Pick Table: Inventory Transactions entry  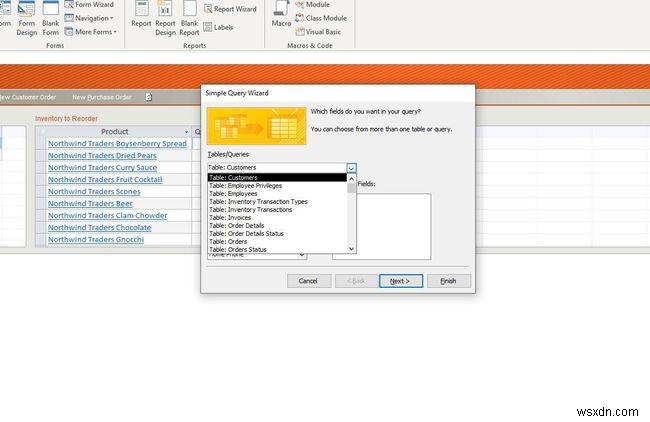click(277, 210)
